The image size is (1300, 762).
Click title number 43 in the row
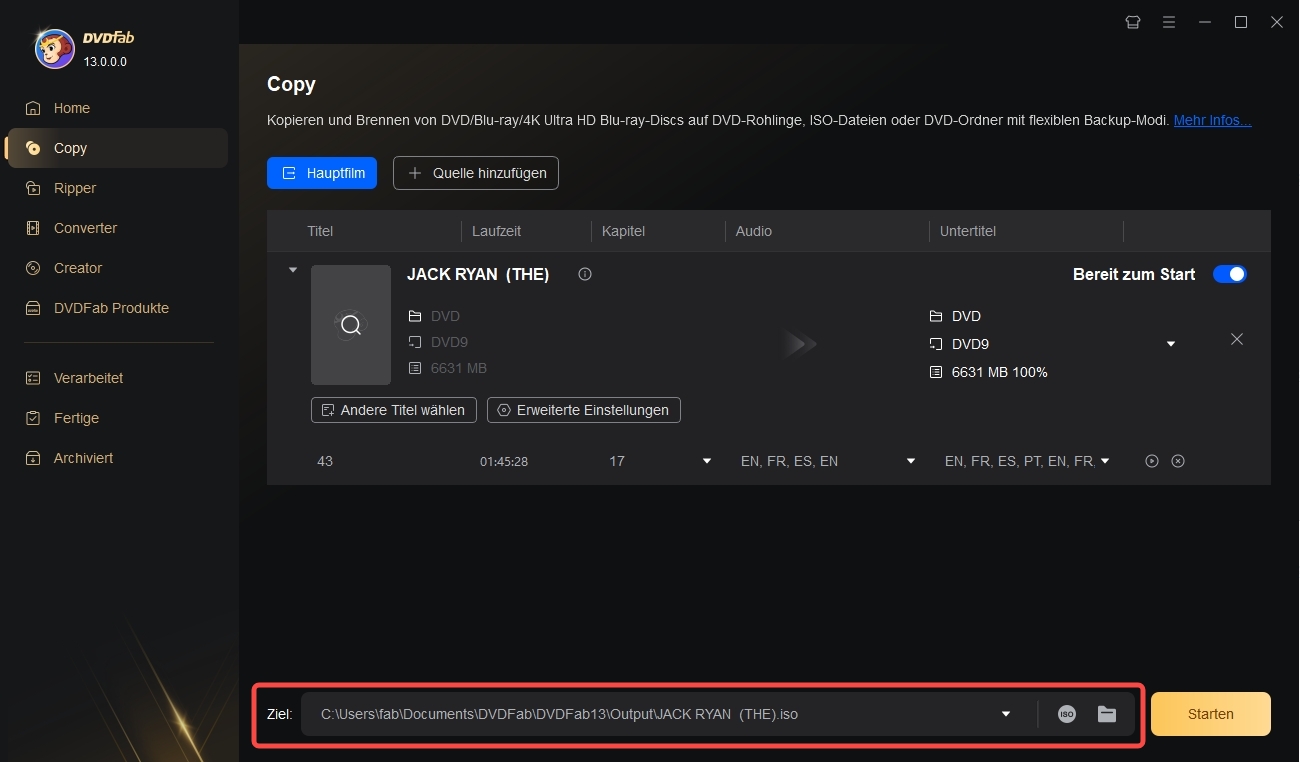[x=325, y=461]
